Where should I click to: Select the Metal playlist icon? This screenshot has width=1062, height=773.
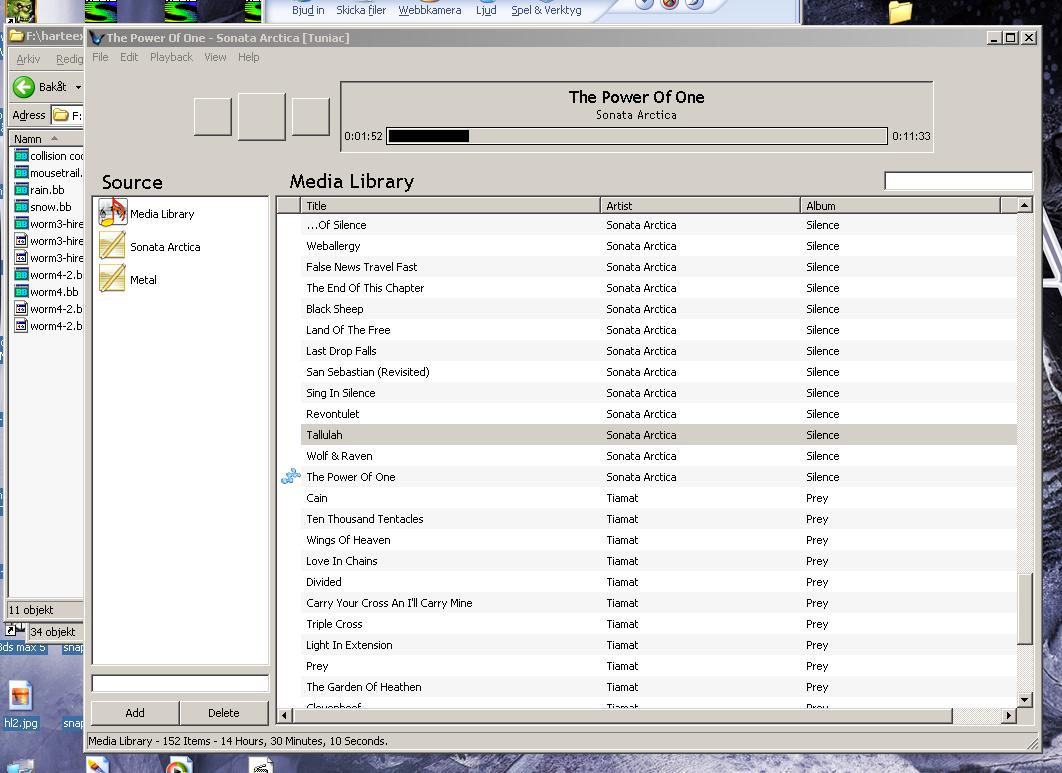point(112,278)
